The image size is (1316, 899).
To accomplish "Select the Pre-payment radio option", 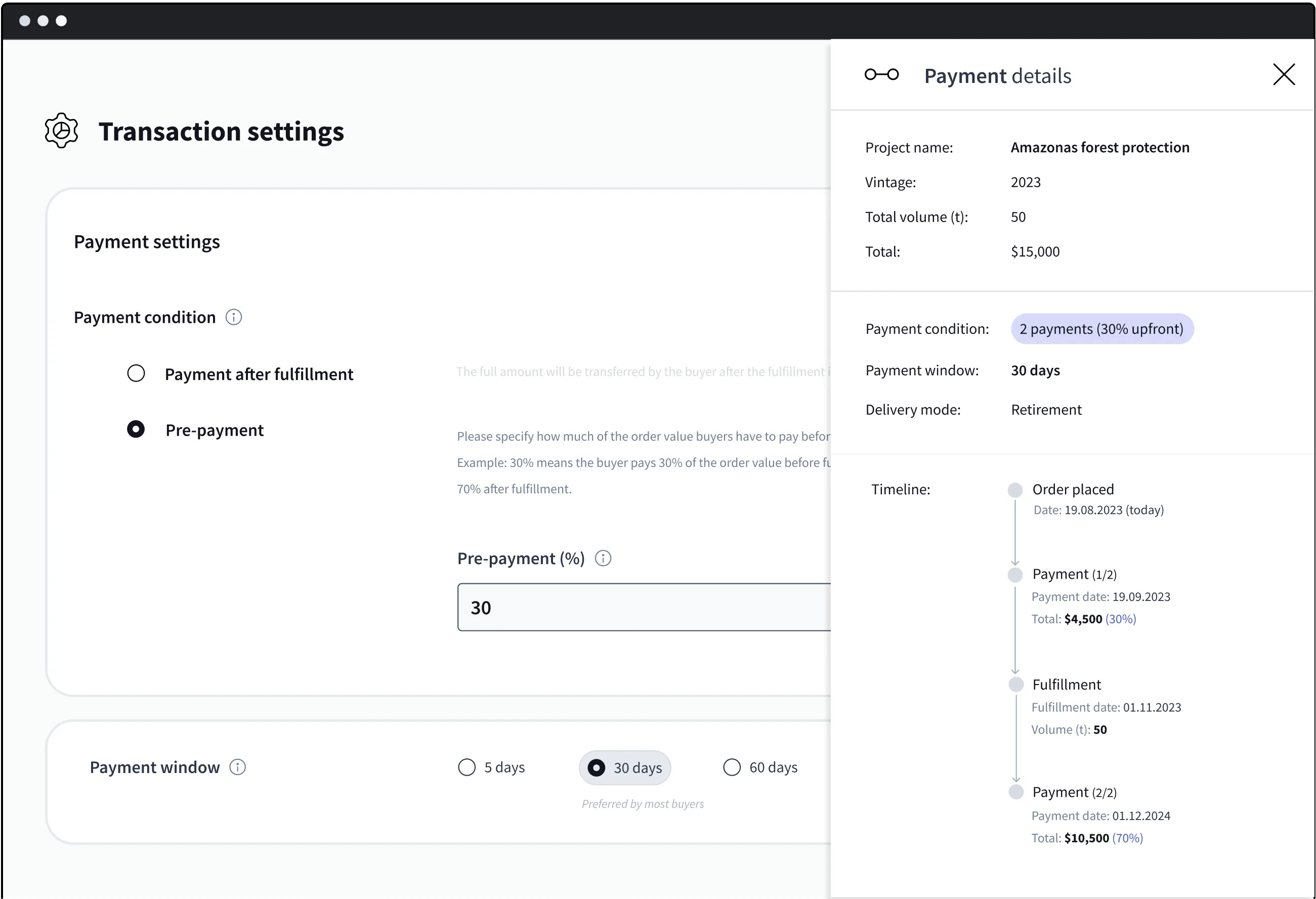I will click(x=136, y=429).
